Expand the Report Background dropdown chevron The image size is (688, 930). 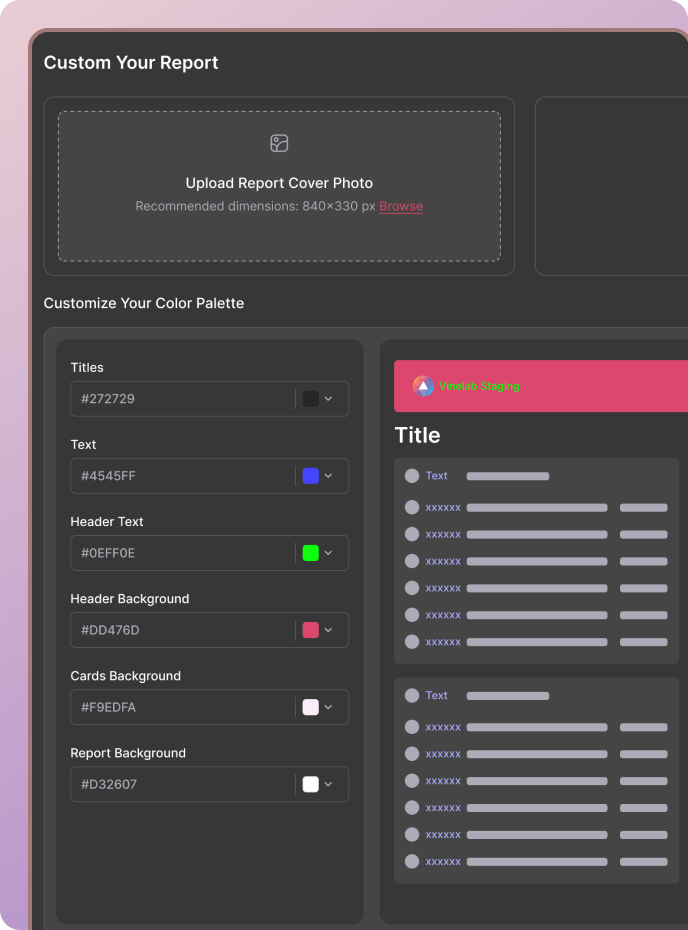click(x=329, y=784)
